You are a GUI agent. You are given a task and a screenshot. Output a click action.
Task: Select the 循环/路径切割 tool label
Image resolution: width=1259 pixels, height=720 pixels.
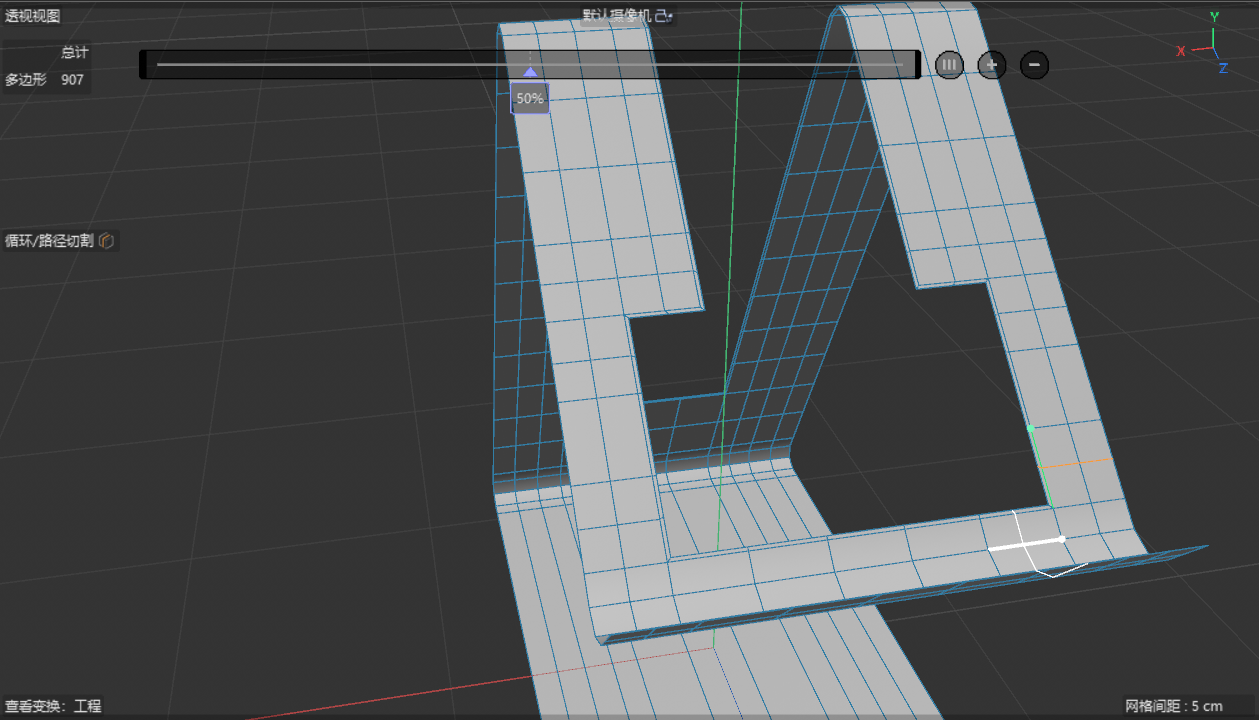coord(49,241)
